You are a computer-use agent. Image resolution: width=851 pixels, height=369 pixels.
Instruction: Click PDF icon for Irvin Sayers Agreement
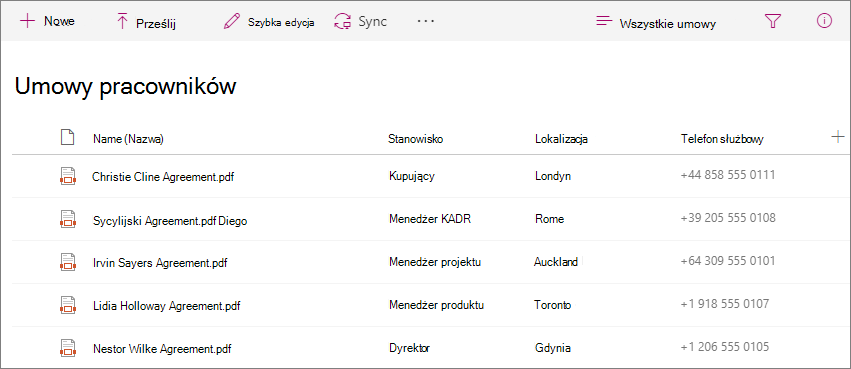pos(67,262)
